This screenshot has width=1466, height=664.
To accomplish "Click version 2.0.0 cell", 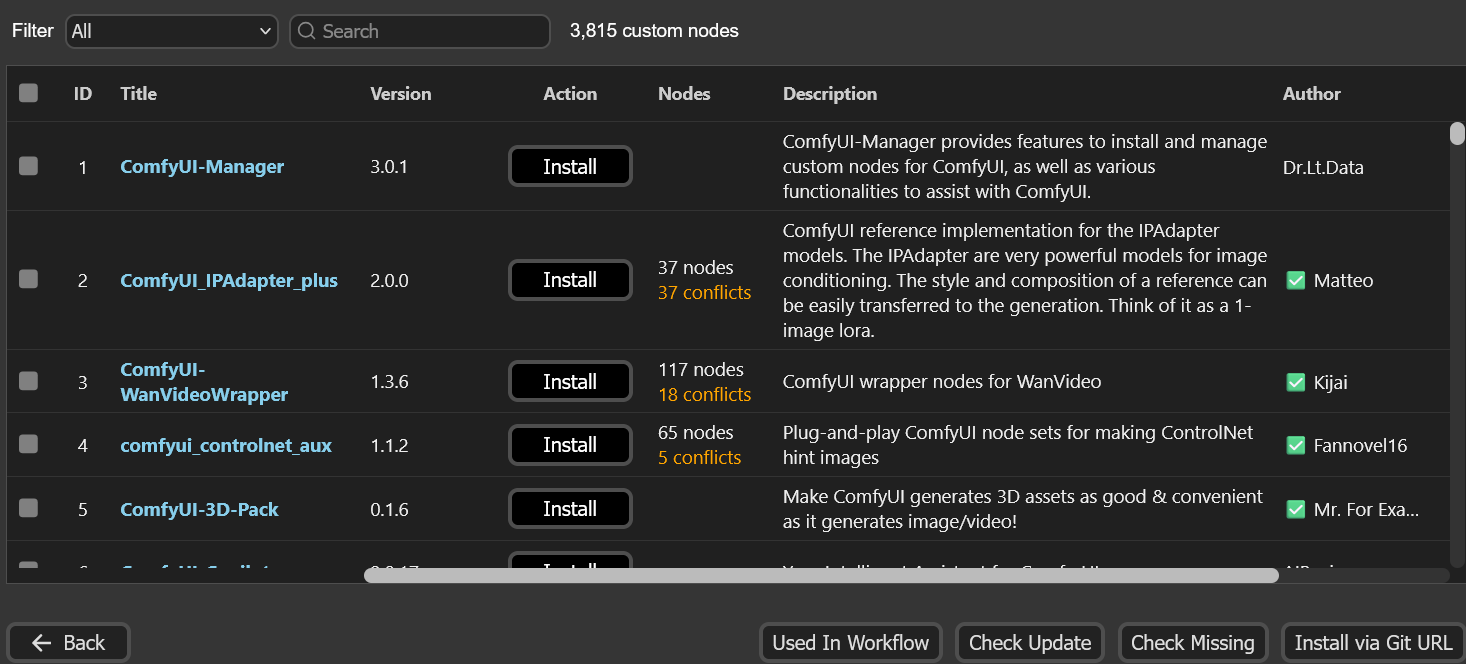I will [x=389, y=281].
